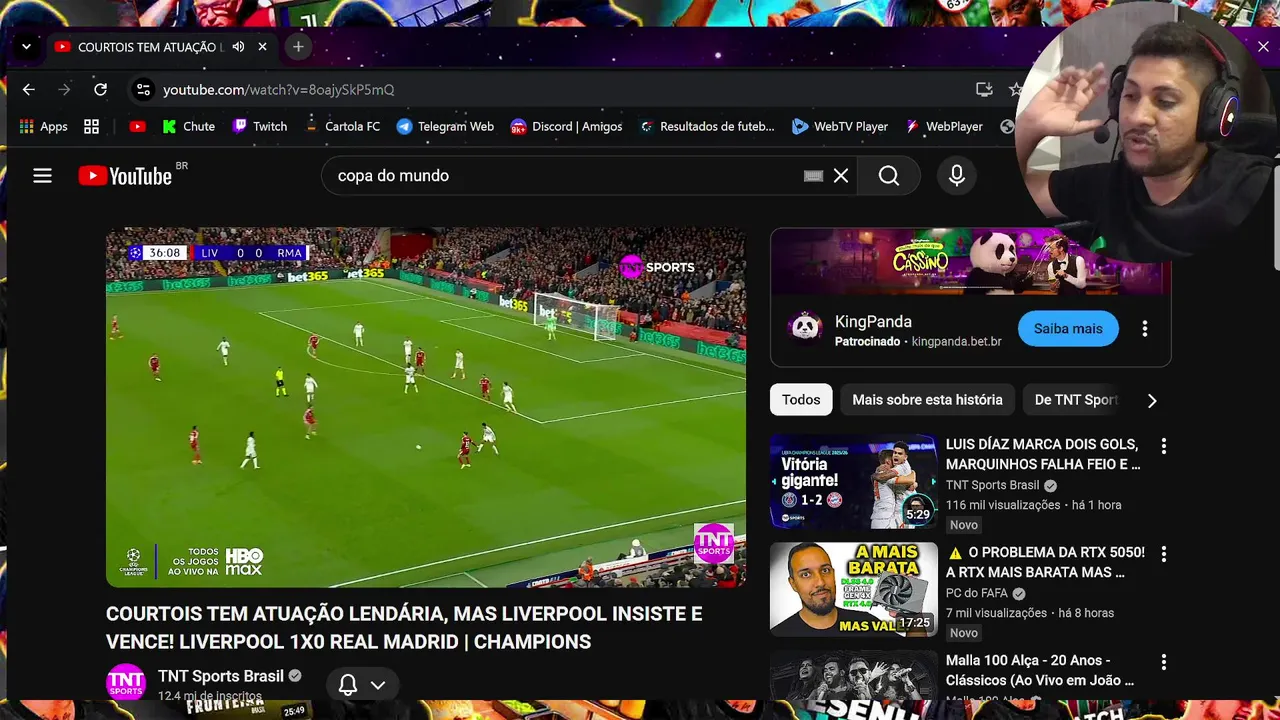Click the site information icon in address bar
The width and height of the screenshot is (1280, 720).
pos(143,90)
